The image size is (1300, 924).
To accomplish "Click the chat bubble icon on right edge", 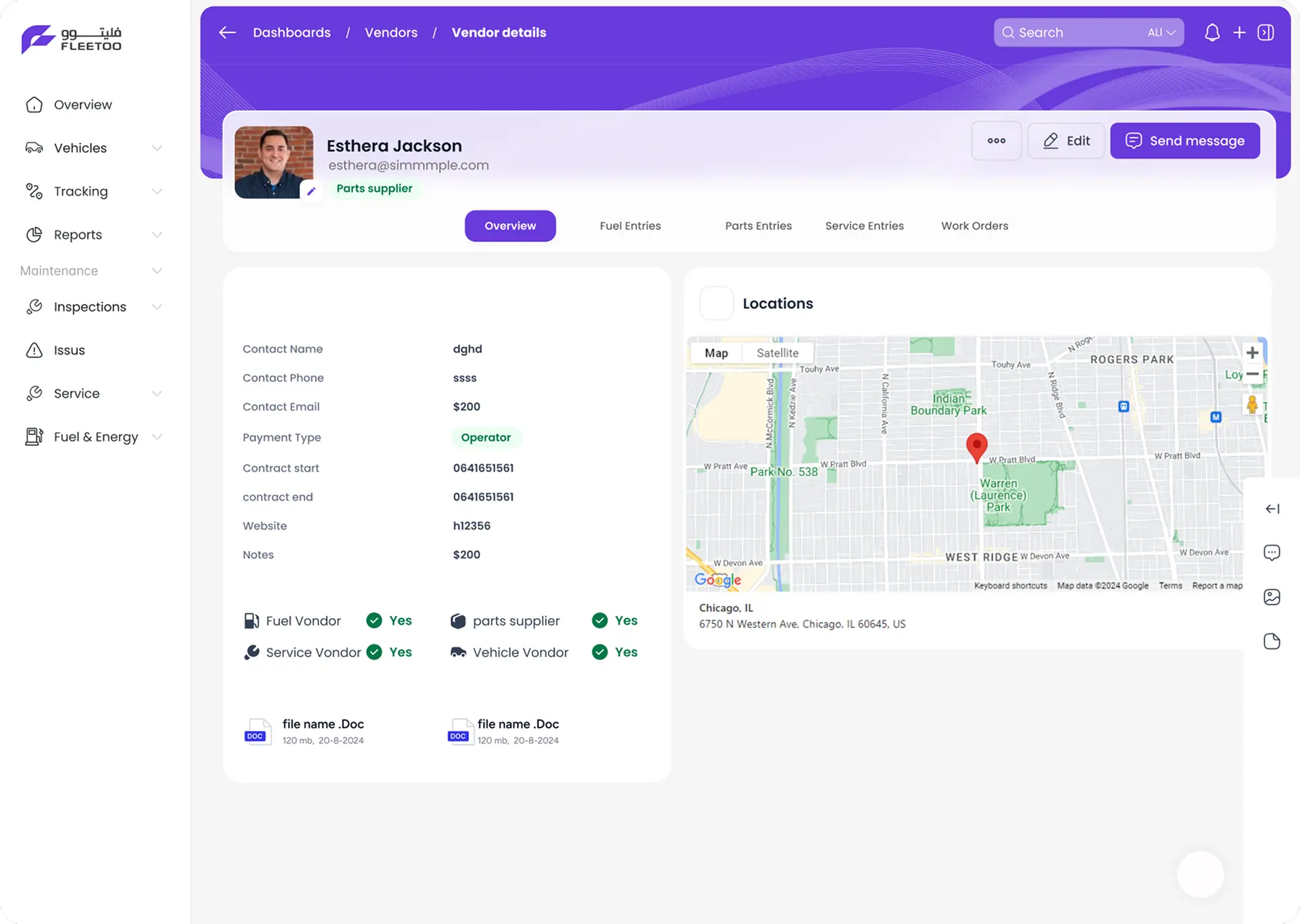I will (x=1272, y=552).
